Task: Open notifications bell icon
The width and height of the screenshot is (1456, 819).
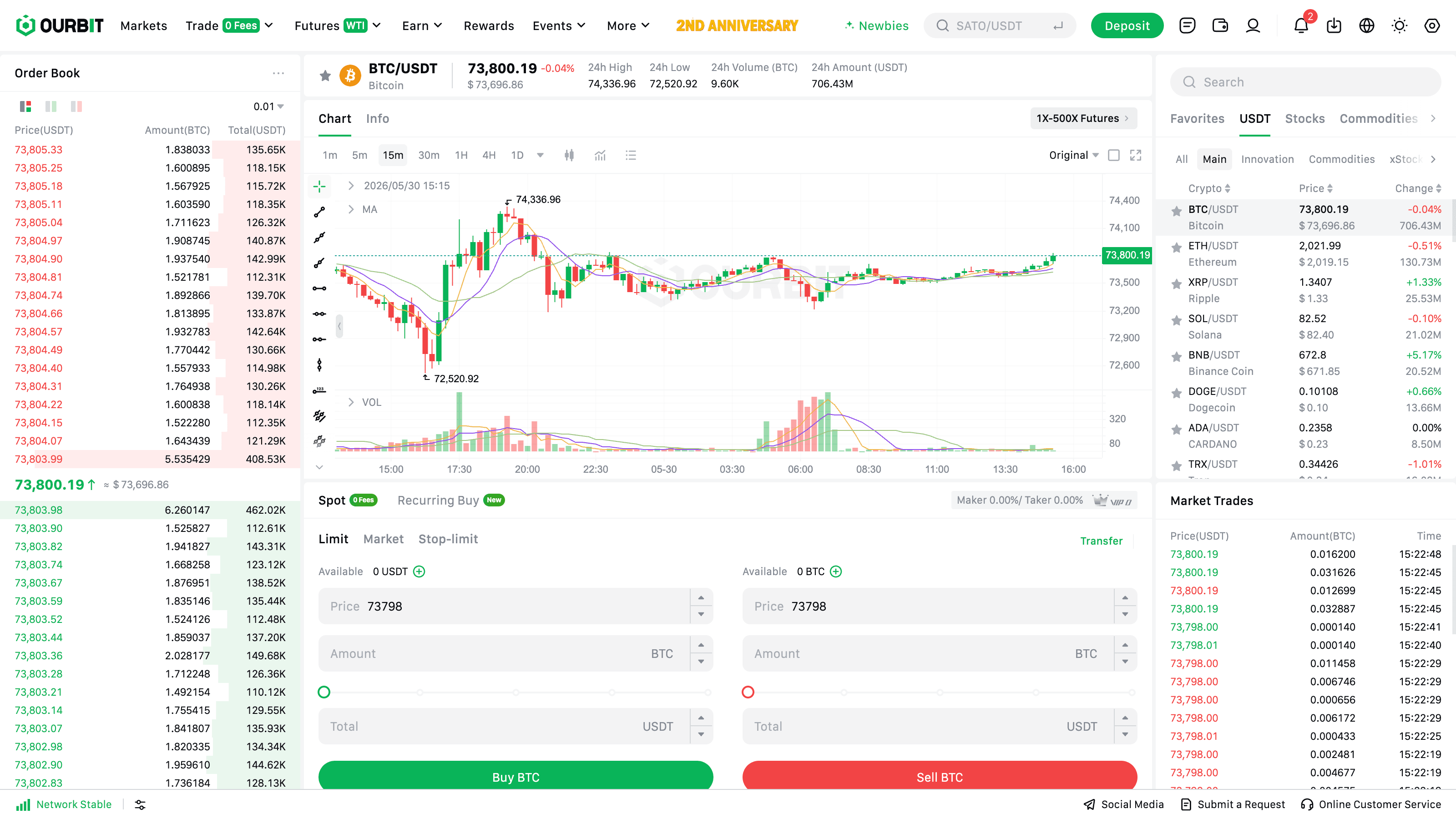Action: (1301, 25)
